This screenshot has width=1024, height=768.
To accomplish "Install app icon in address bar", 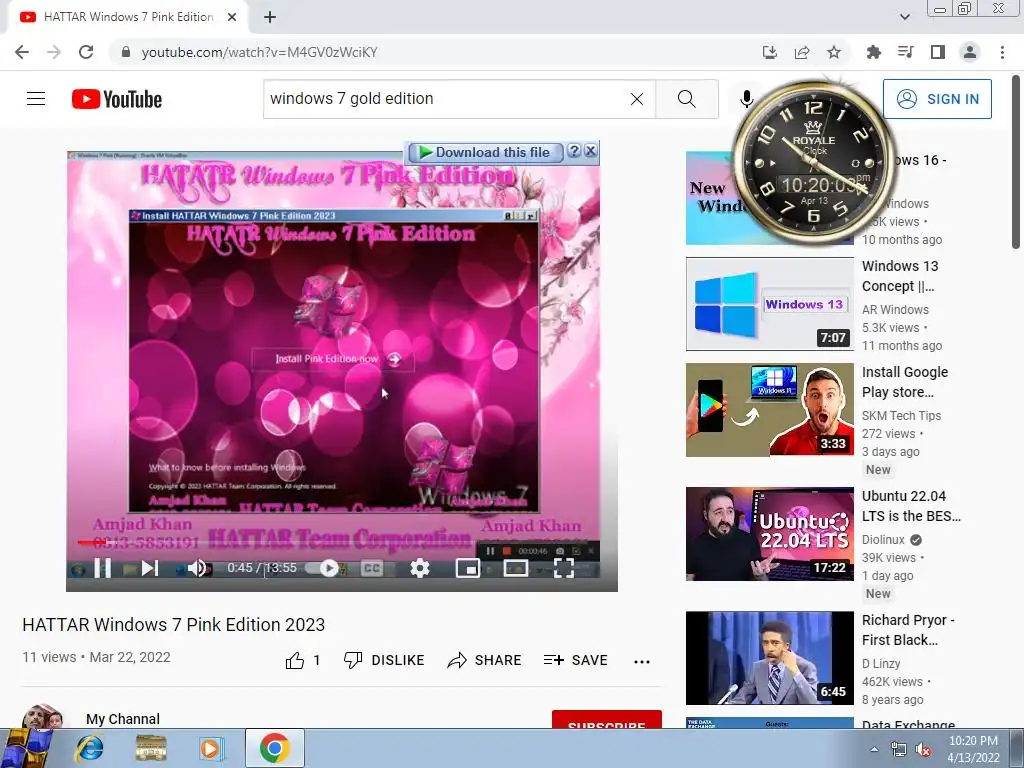I will click(770, 52).
